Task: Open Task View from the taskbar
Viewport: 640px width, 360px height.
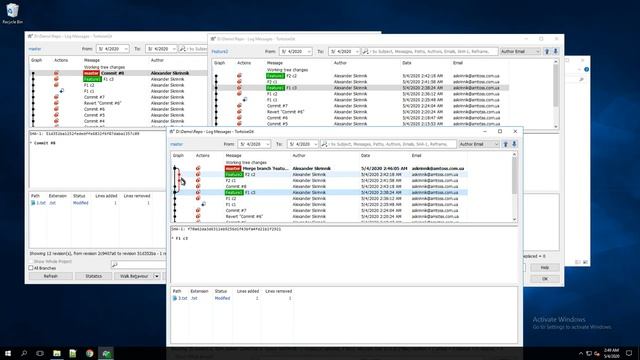Action: coord(40,353)
